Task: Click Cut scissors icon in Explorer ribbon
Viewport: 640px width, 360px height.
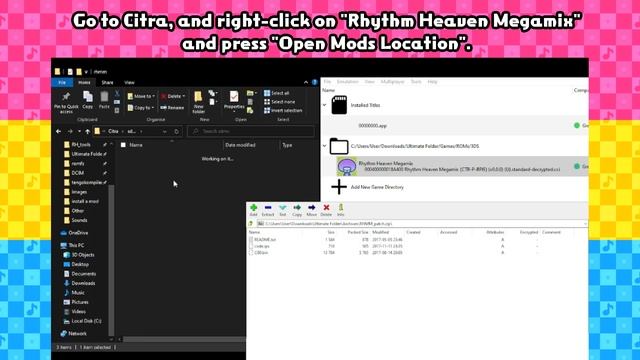Action: [x=117, y=94]
